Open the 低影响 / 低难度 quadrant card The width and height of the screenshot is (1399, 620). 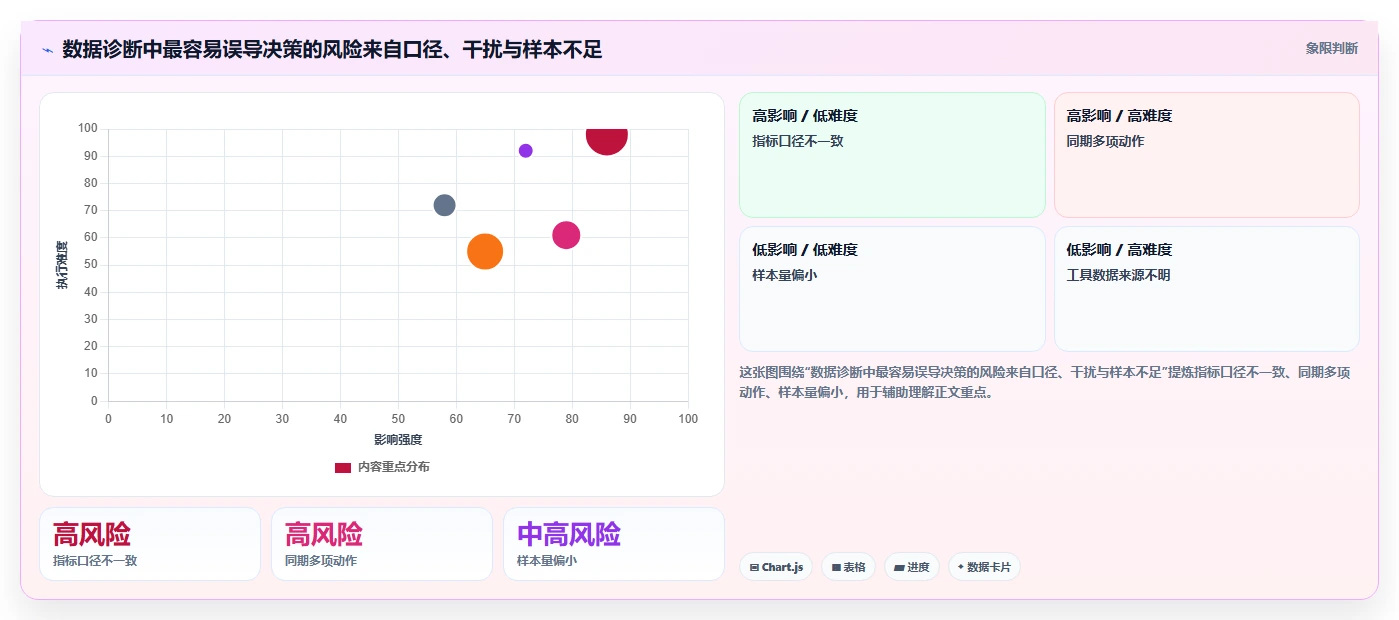(x=892, y=289)
